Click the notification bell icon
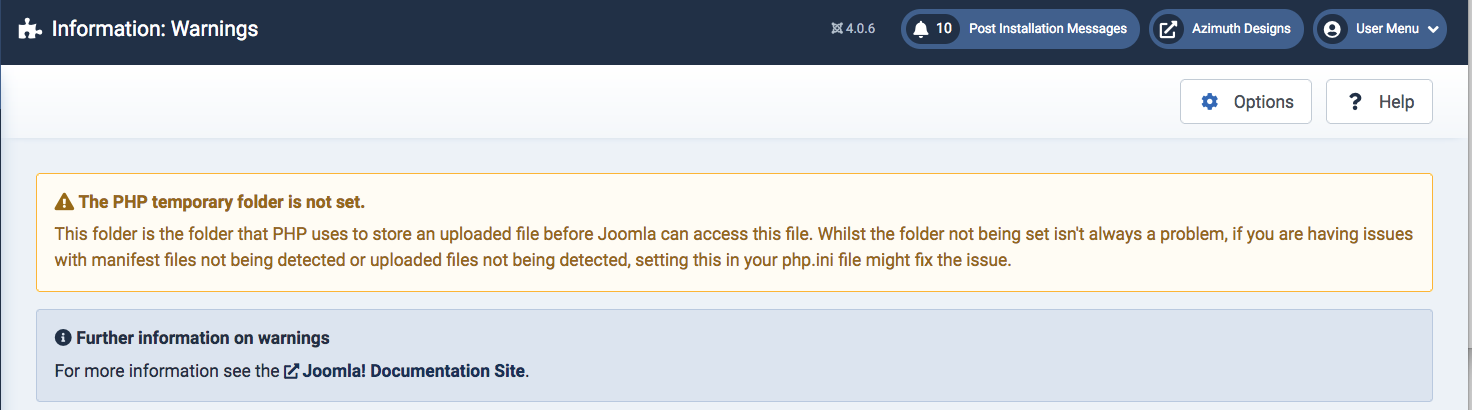 click(921, 29)
